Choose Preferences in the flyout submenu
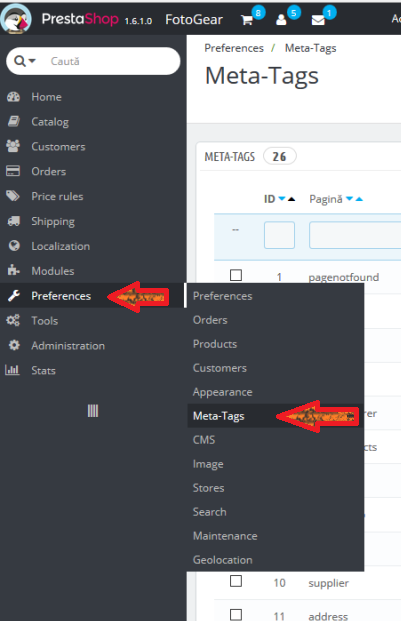401x621 pixels. click(222, 296)
